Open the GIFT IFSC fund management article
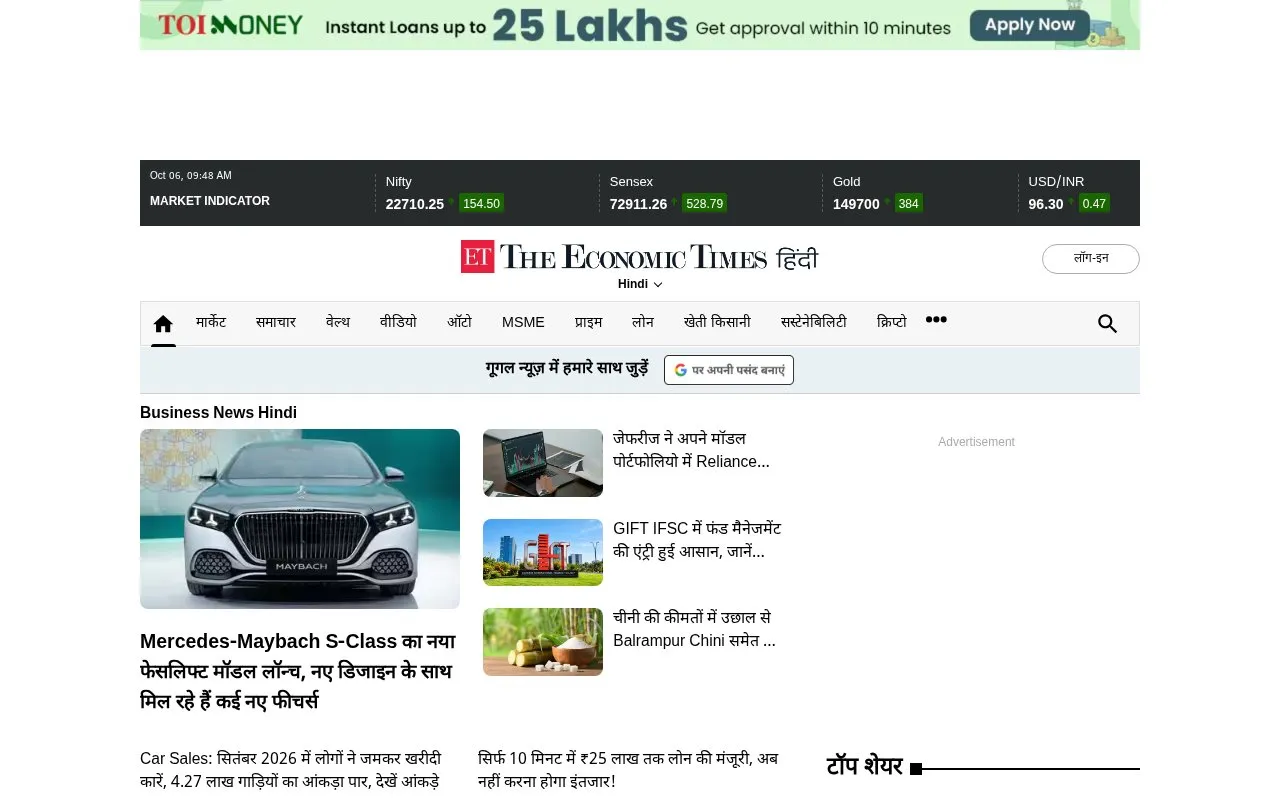The image size is (1280, 800). [x=697, y=540]
